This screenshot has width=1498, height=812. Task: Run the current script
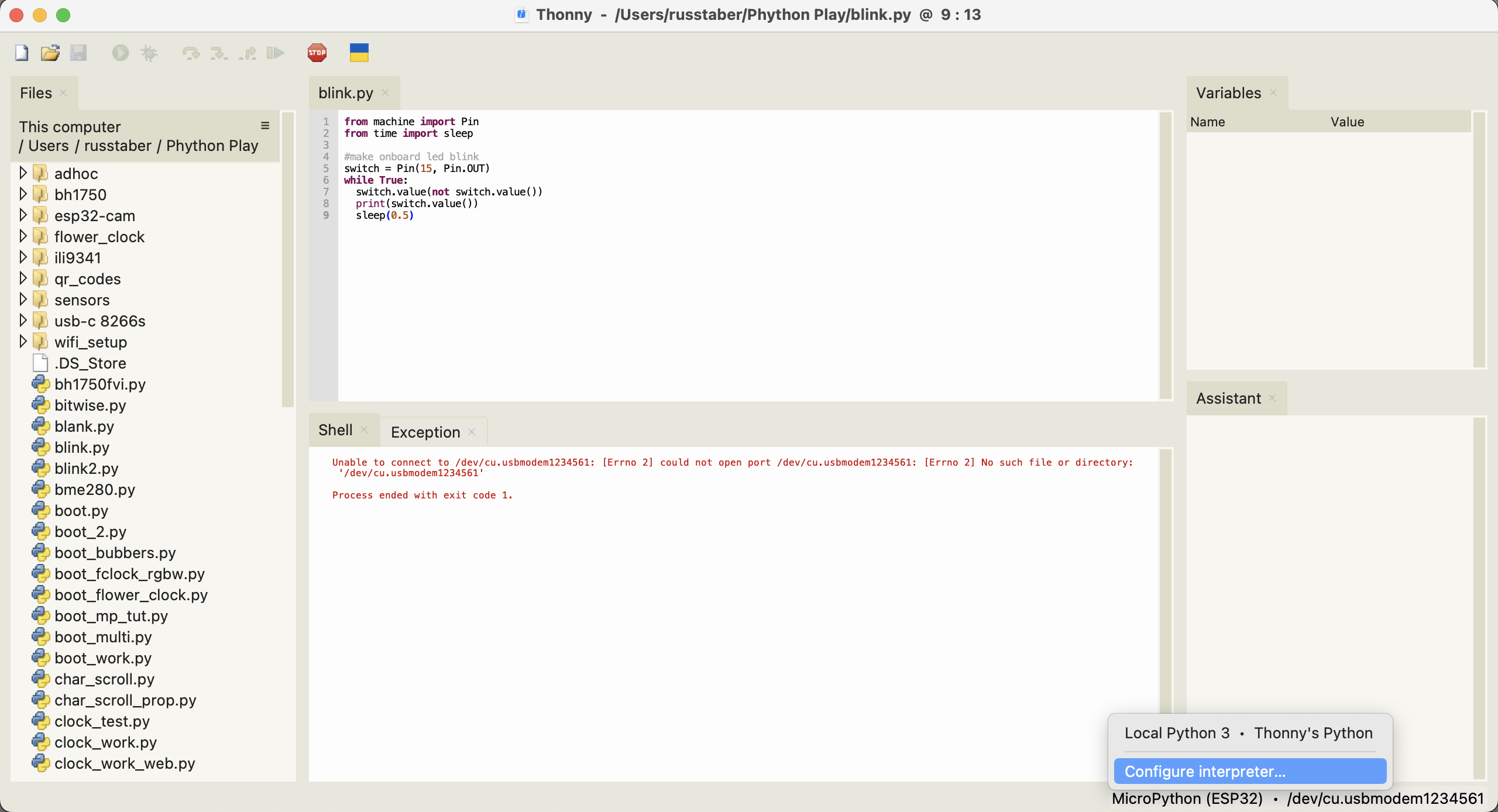(120, 52)
